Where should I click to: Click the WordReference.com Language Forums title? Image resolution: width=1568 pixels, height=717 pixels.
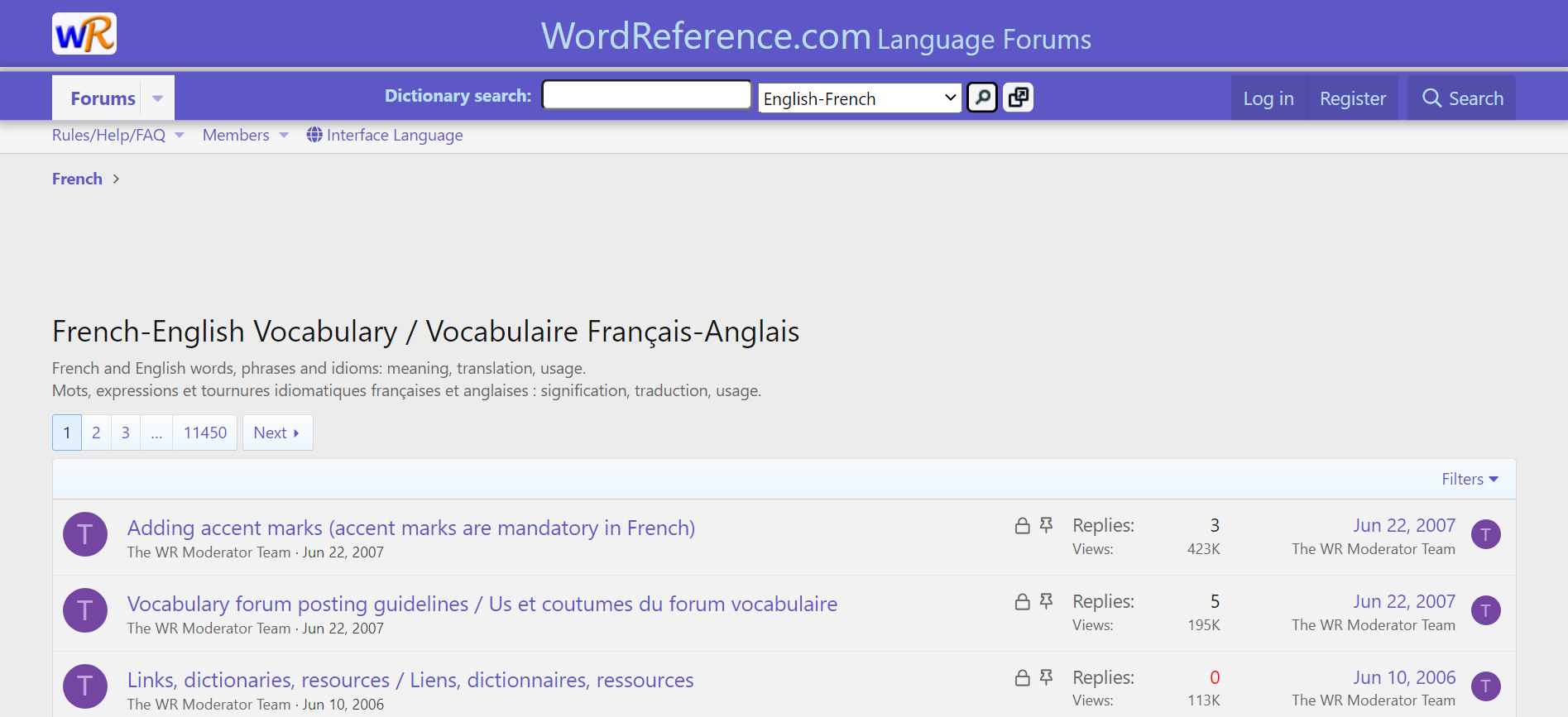pyautogui.click(x=816, y=36)
